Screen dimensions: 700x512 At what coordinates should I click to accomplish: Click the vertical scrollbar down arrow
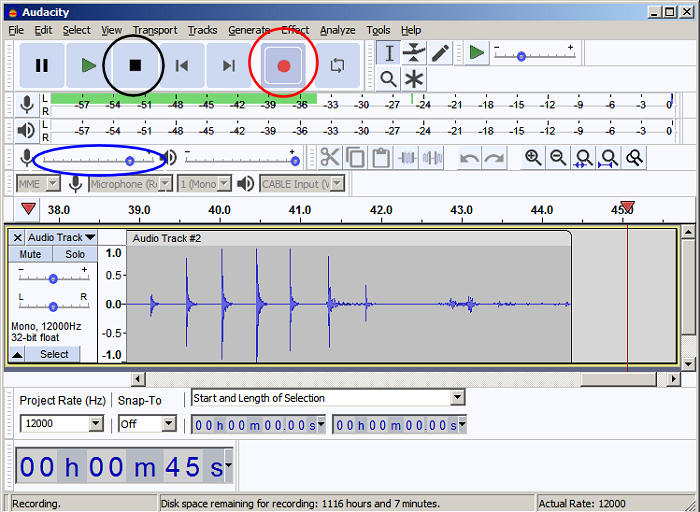(x=688, y=364)
